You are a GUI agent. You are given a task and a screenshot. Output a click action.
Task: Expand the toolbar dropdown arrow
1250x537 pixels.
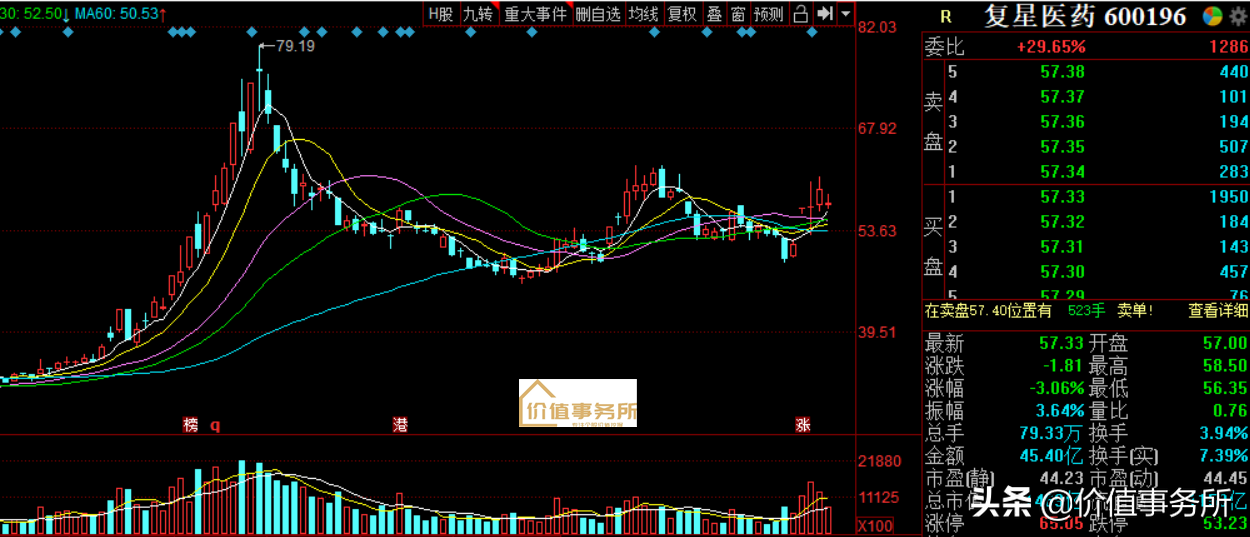[846, 14]
